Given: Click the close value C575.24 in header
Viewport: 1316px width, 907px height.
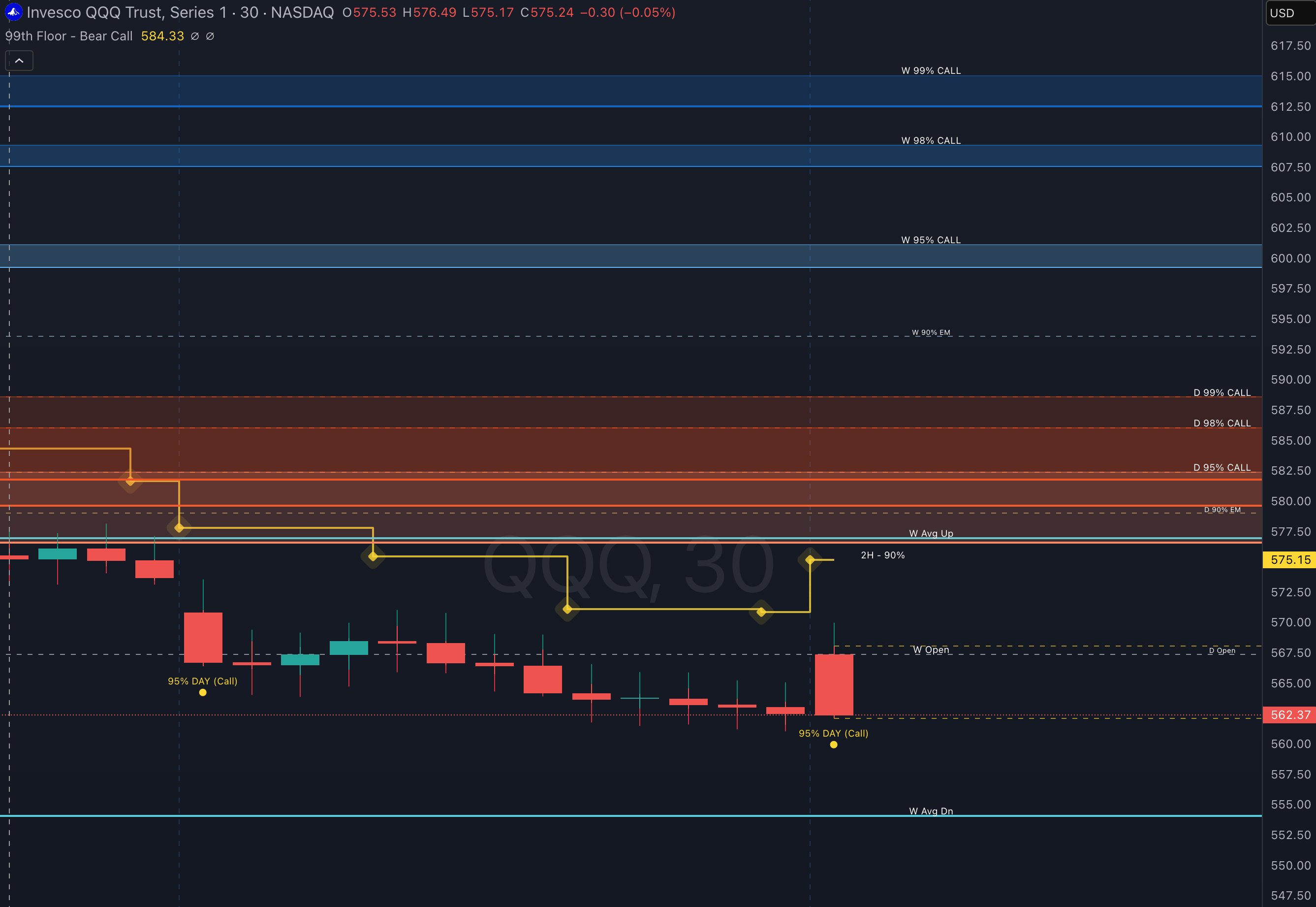Looking at the screenshot, I should pyautogui.click(x=547, y=12).
